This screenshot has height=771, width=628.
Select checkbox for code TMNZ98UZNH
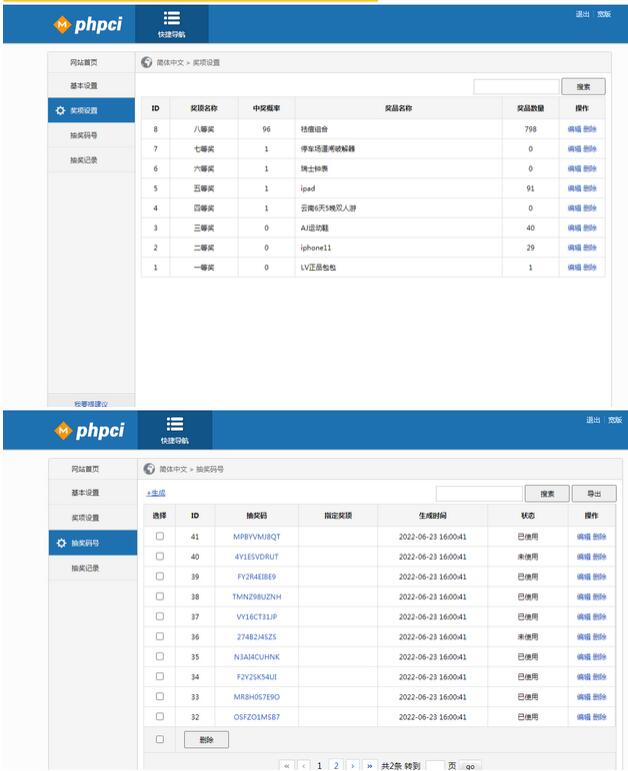[x=160, y=596]
